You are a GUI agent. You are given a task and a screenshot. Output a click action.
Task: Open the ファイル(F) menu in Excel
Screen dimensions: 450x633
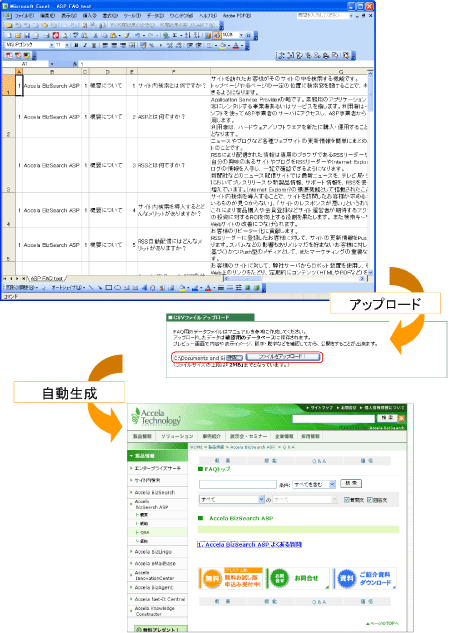click(24, 15)
